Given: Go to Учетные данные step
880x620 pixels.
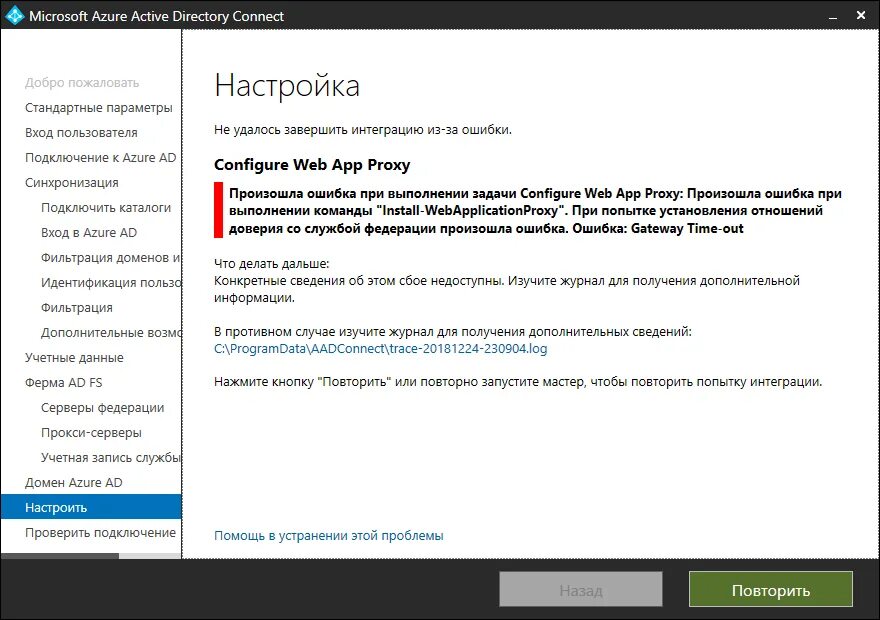Looking at the screenshot, I should [x=74, y=357].
